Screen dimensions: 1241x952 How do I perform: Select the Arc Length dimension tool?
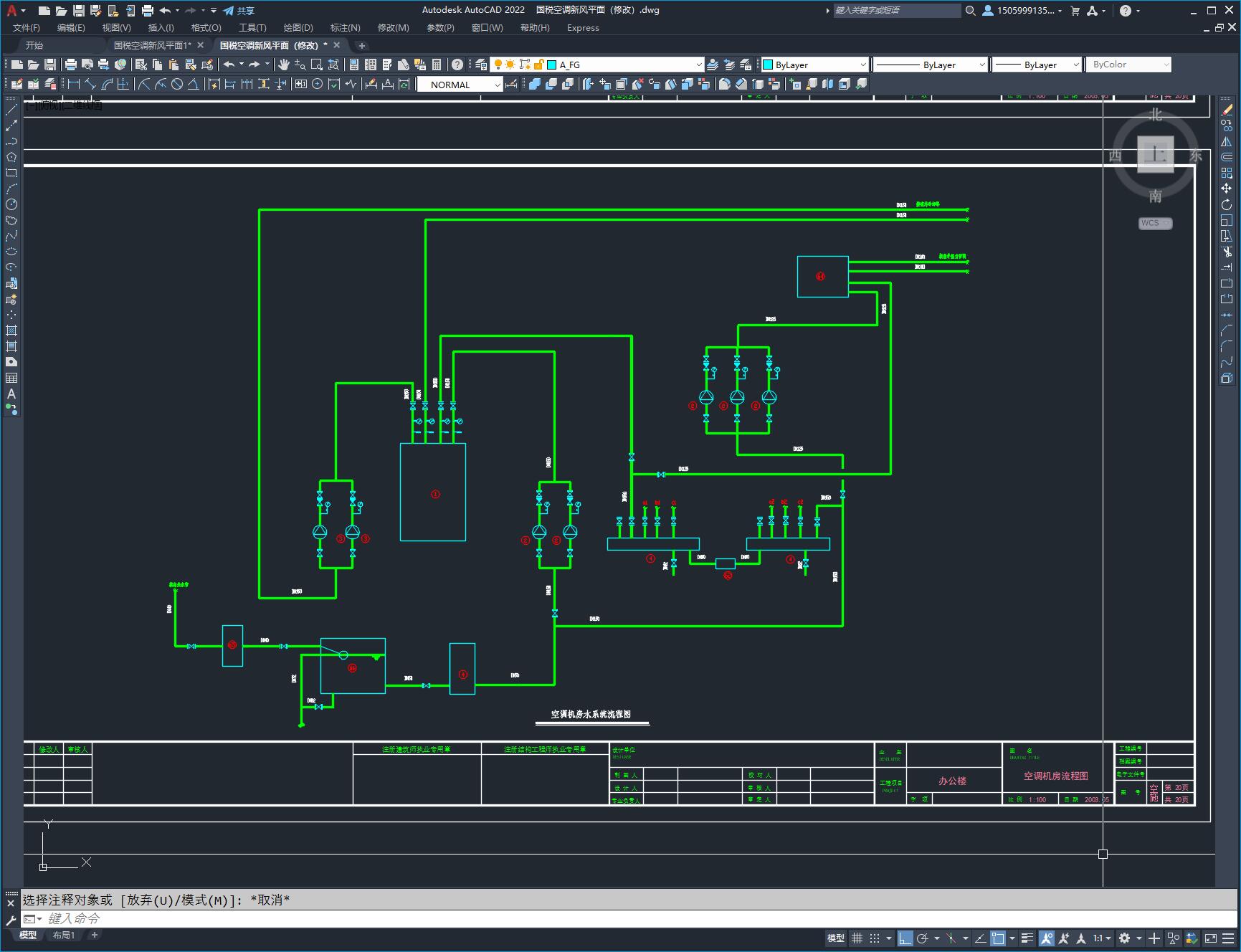[108, 84]
